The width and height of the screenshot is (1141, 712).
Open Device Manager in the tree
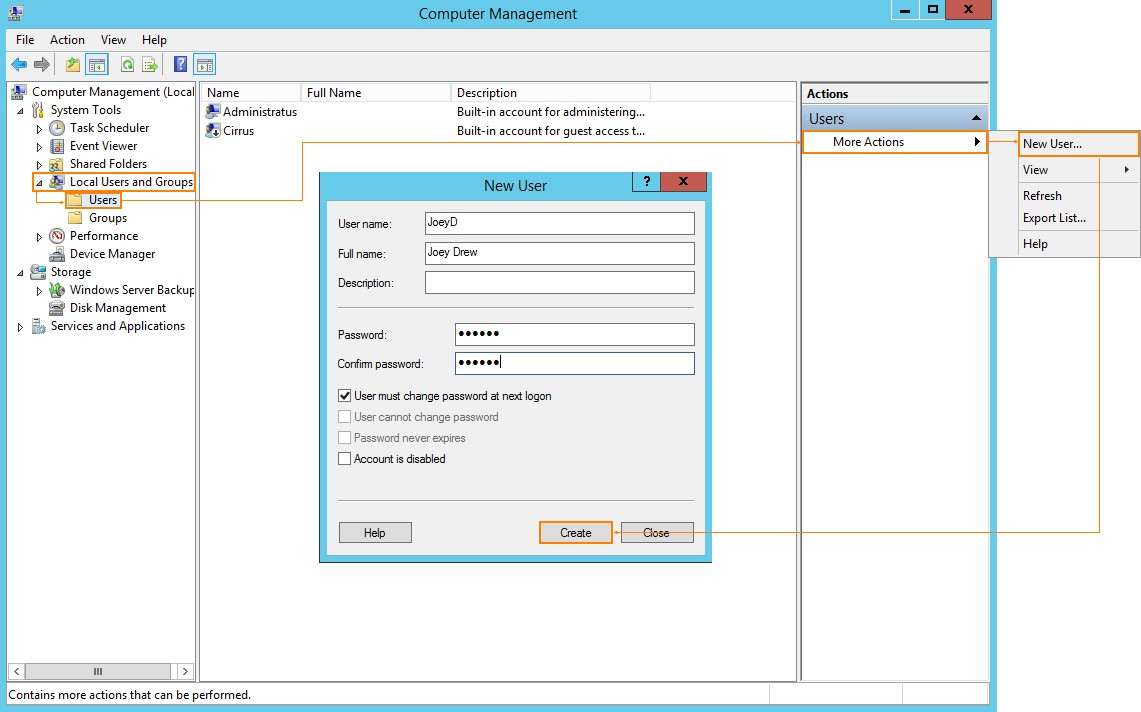coord(112,254)
